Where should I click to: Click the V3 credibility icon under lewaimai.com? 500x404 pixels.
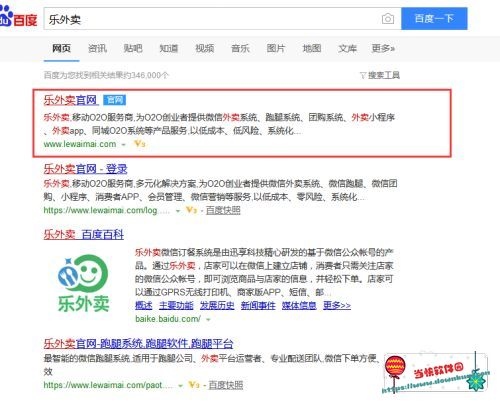coord(140,144)
